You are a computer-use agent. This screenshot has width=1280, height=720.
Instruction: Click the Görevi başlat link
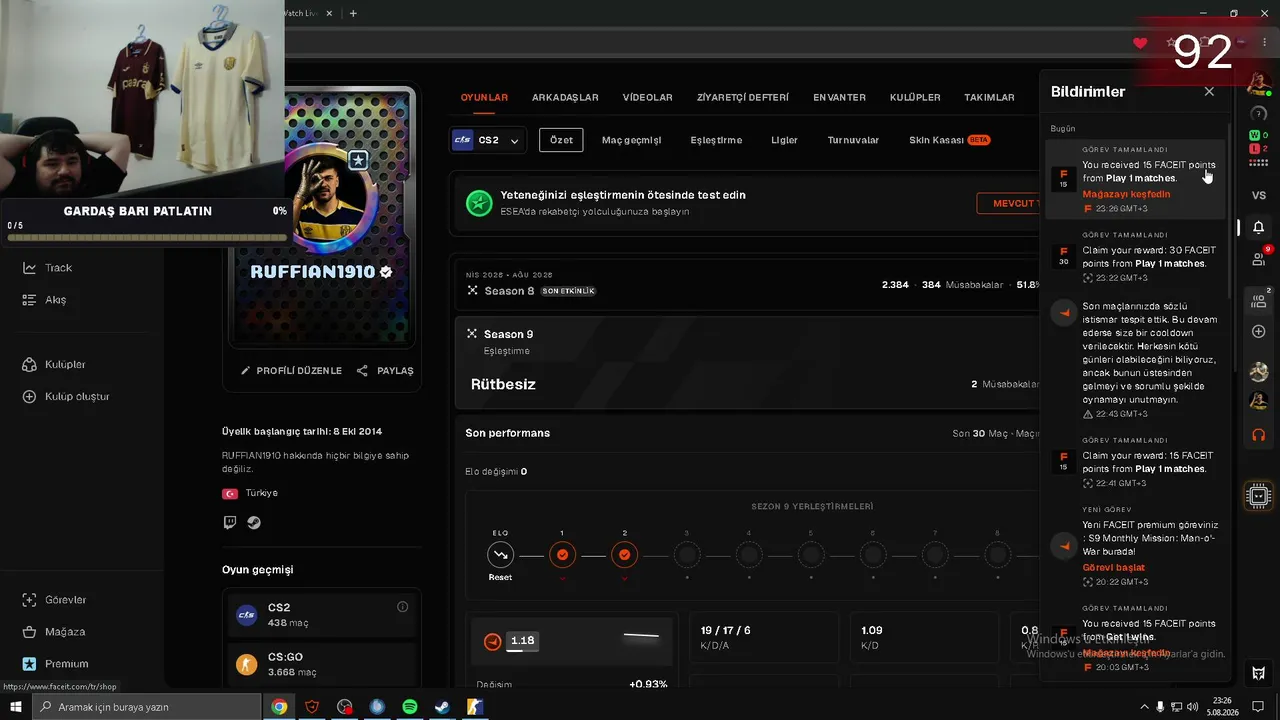1113,567
